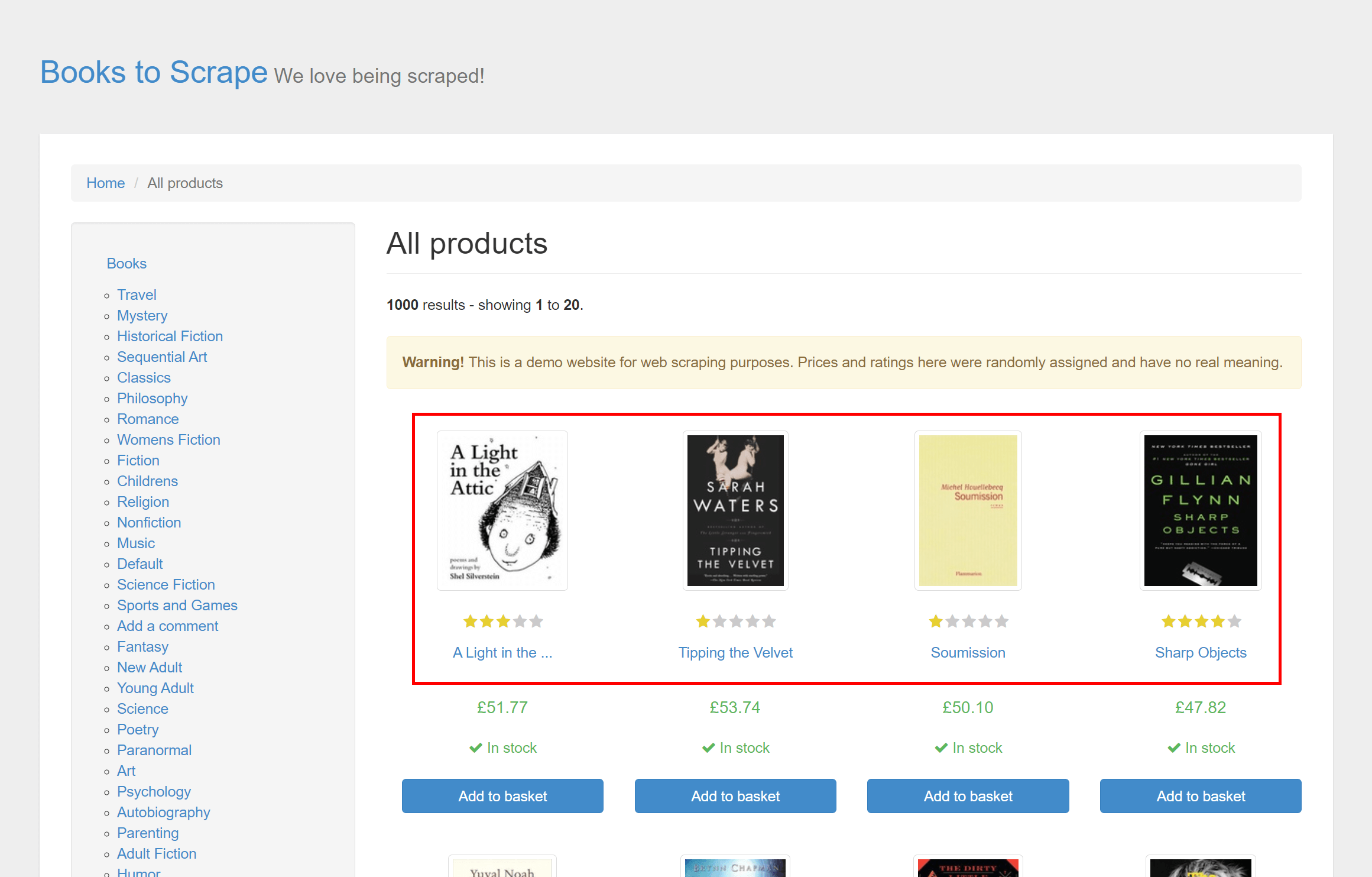
Task: Select the Poetry category link
Action: (x=137, y=729)
